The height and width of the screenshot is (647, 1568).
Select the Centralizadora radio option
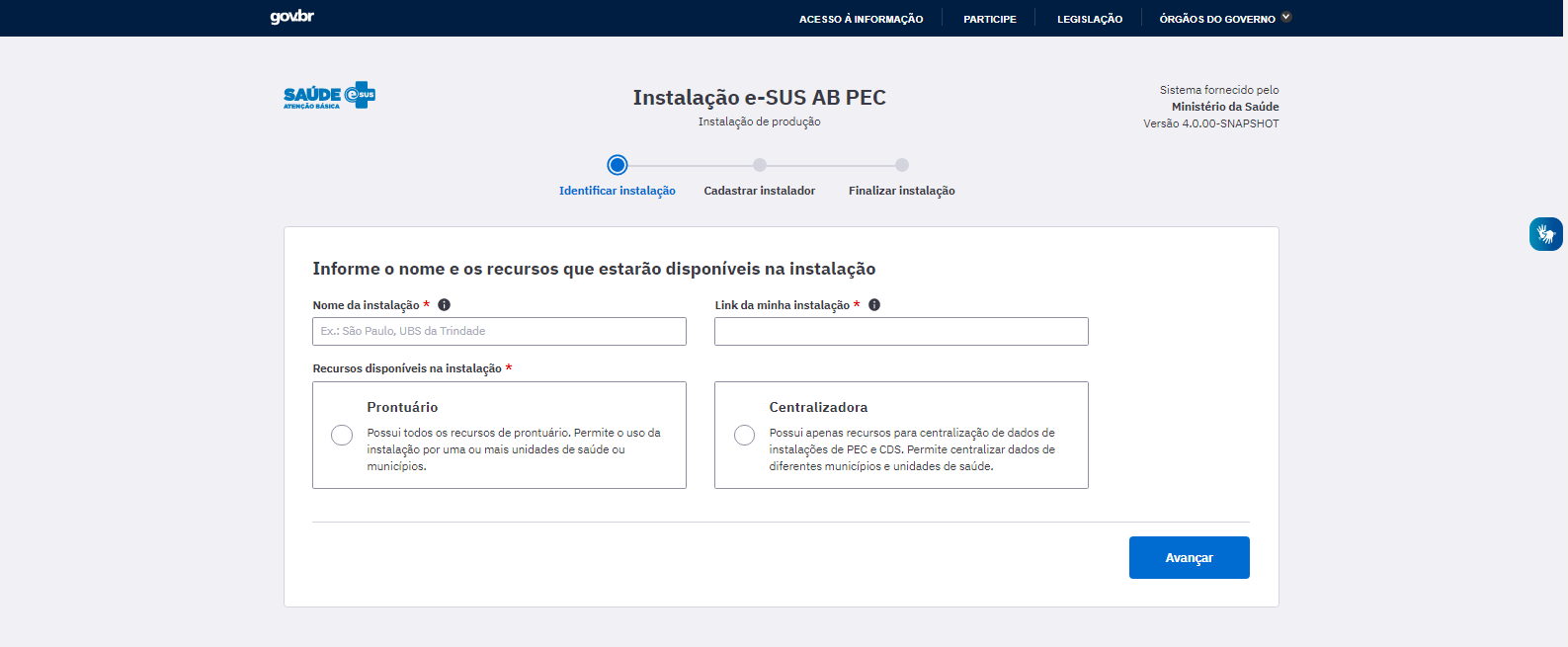pos(745,435)
